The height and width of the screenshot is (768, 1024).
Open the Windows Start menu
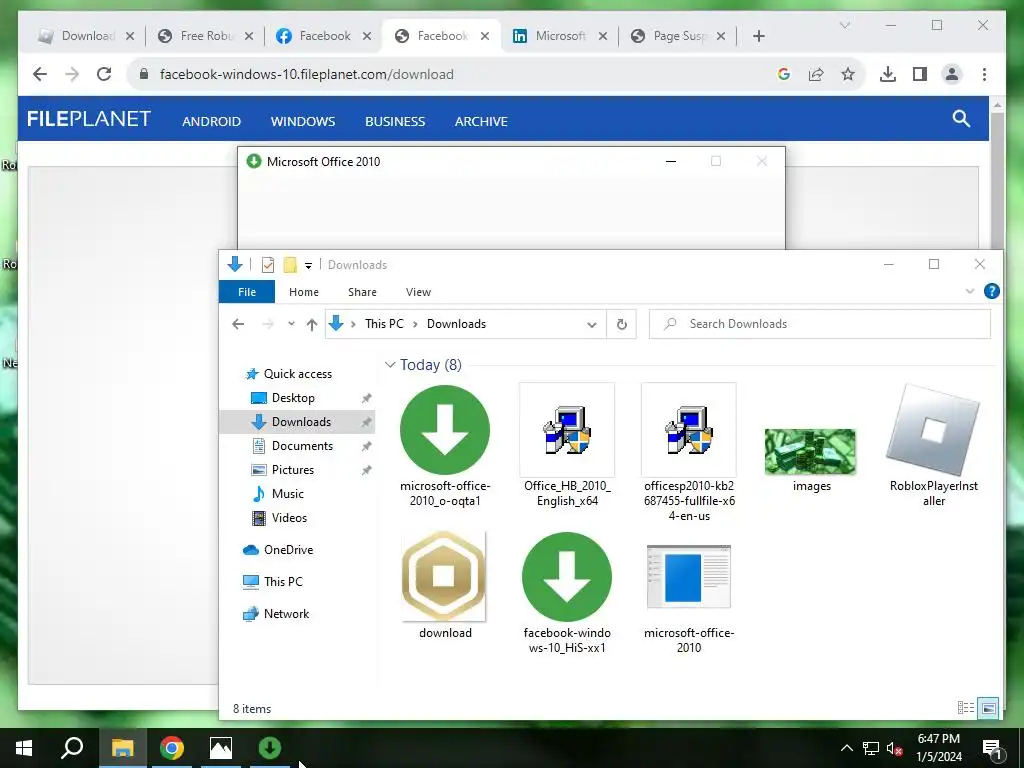tap(24, 748)
